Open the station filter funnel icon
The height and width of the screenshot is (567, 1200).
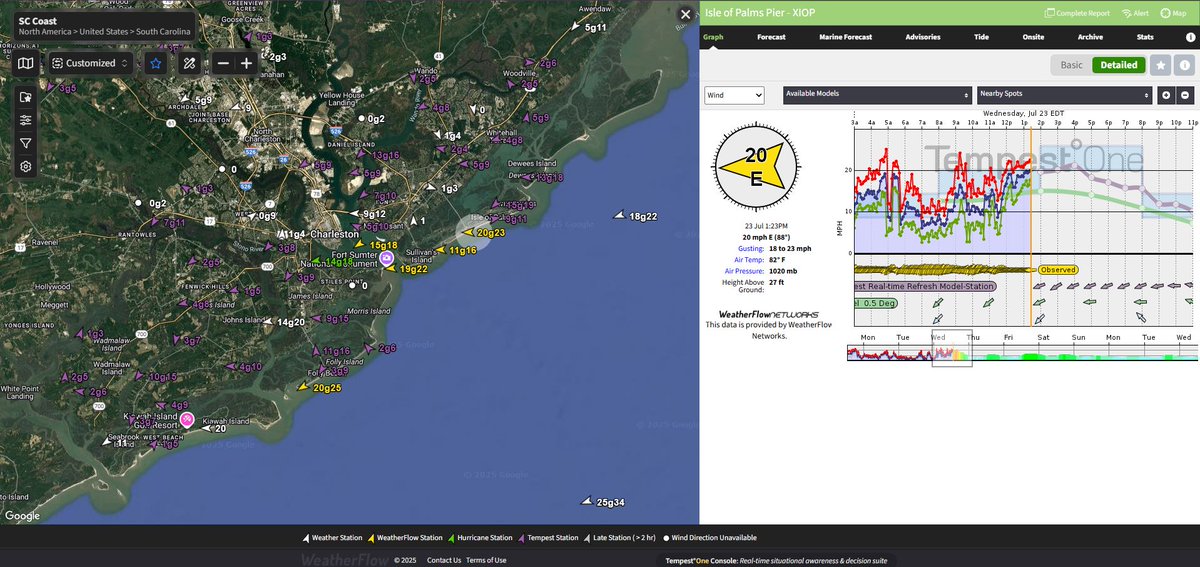point(26,143)
